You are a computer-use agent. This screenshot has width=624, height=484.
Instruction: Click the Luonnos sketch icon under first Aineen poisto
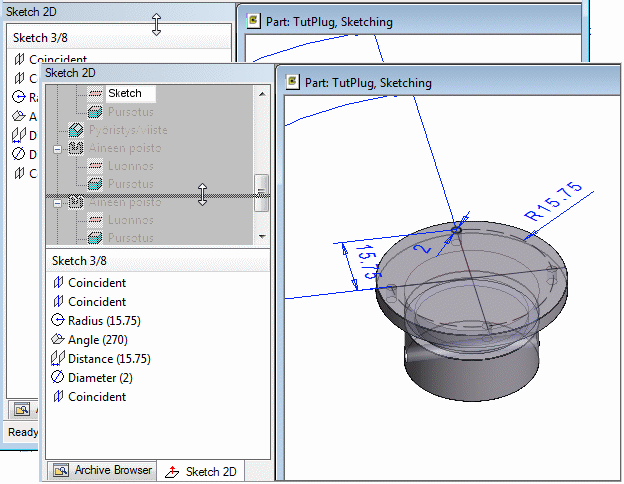pos(95,166)
